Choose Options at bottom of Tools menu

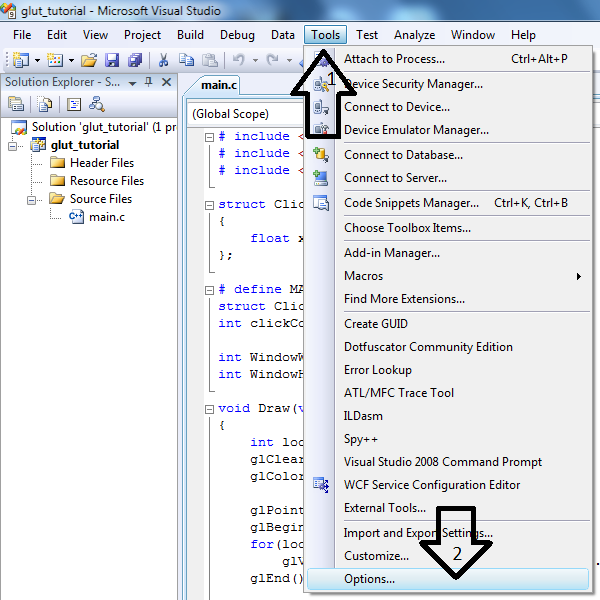(448, 579)
